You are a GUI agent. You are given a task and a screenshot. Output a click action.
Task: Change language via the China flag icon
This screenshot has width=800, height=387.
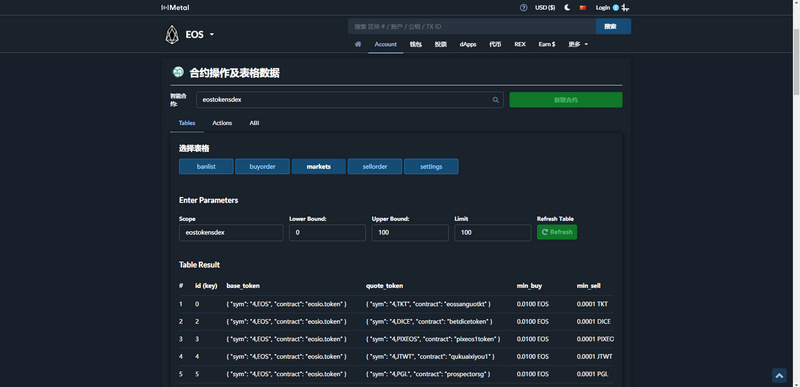pos(583,8)
